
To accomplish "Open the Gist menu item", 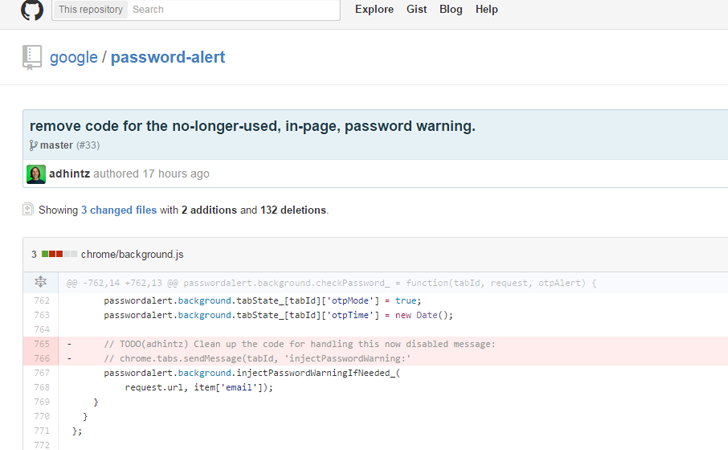I will coord(416,9).
